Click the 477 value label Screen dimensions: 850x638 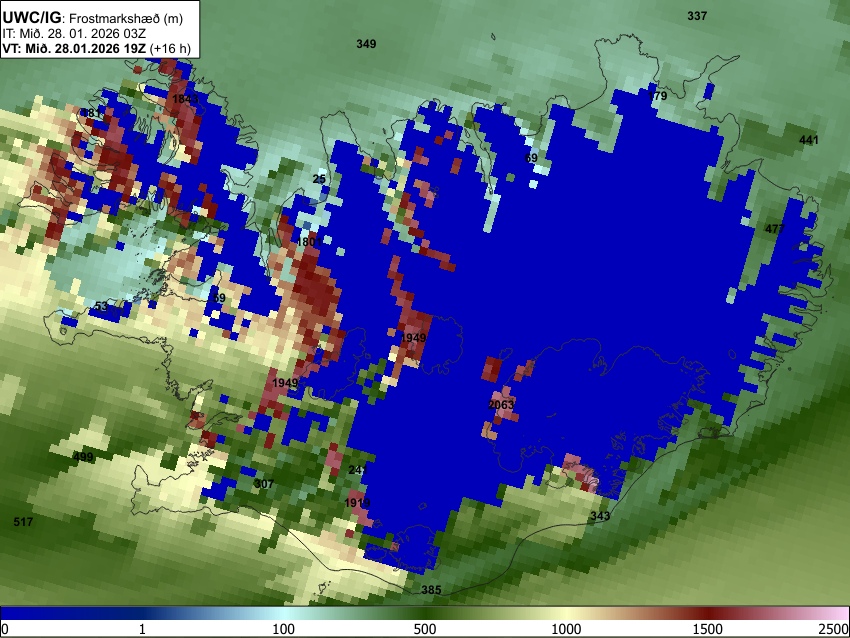(775, 229)
